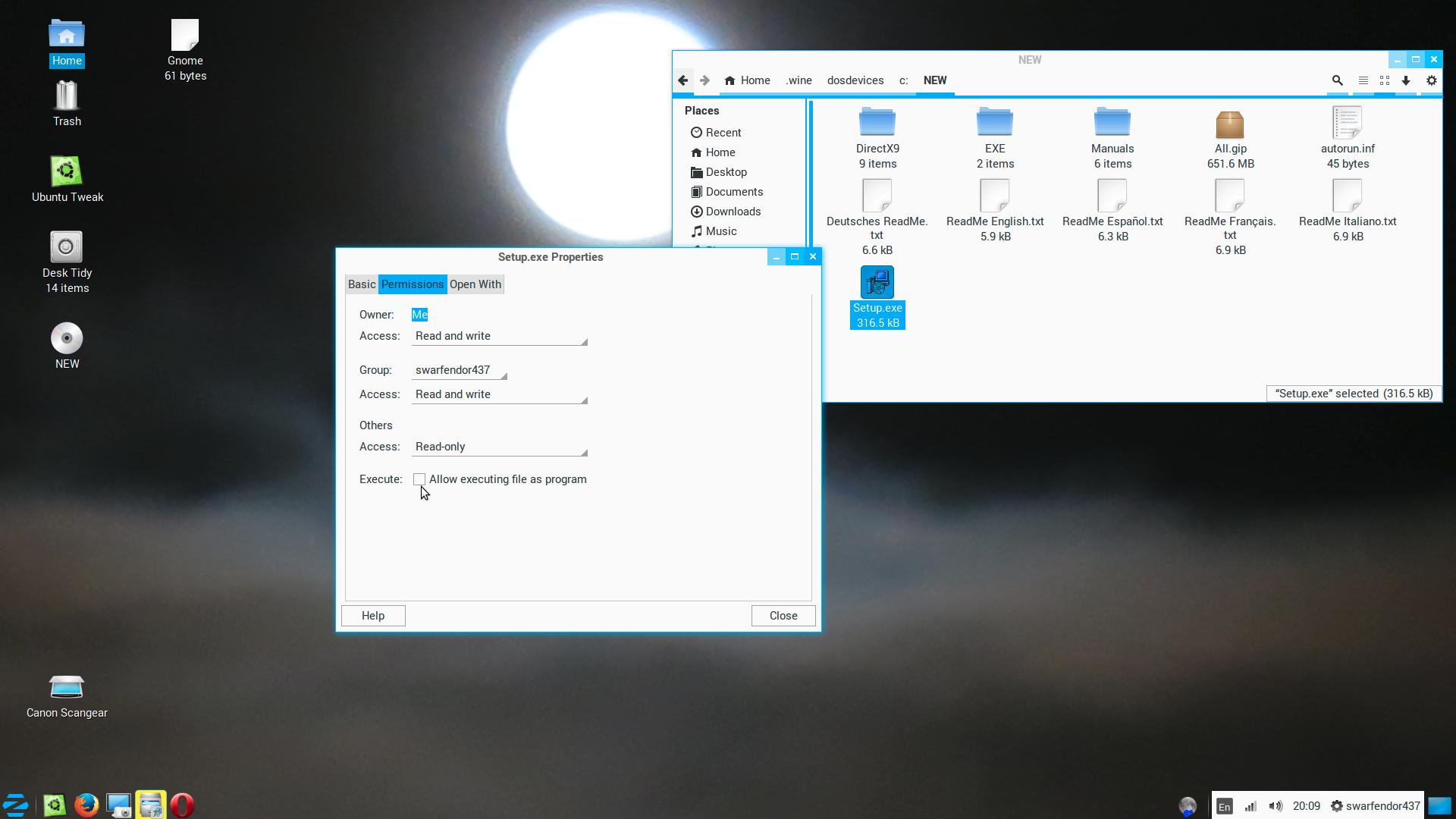1456x819 pixels.
Task: Click the file manager settings gear icon
Action: click(1432, 80)
